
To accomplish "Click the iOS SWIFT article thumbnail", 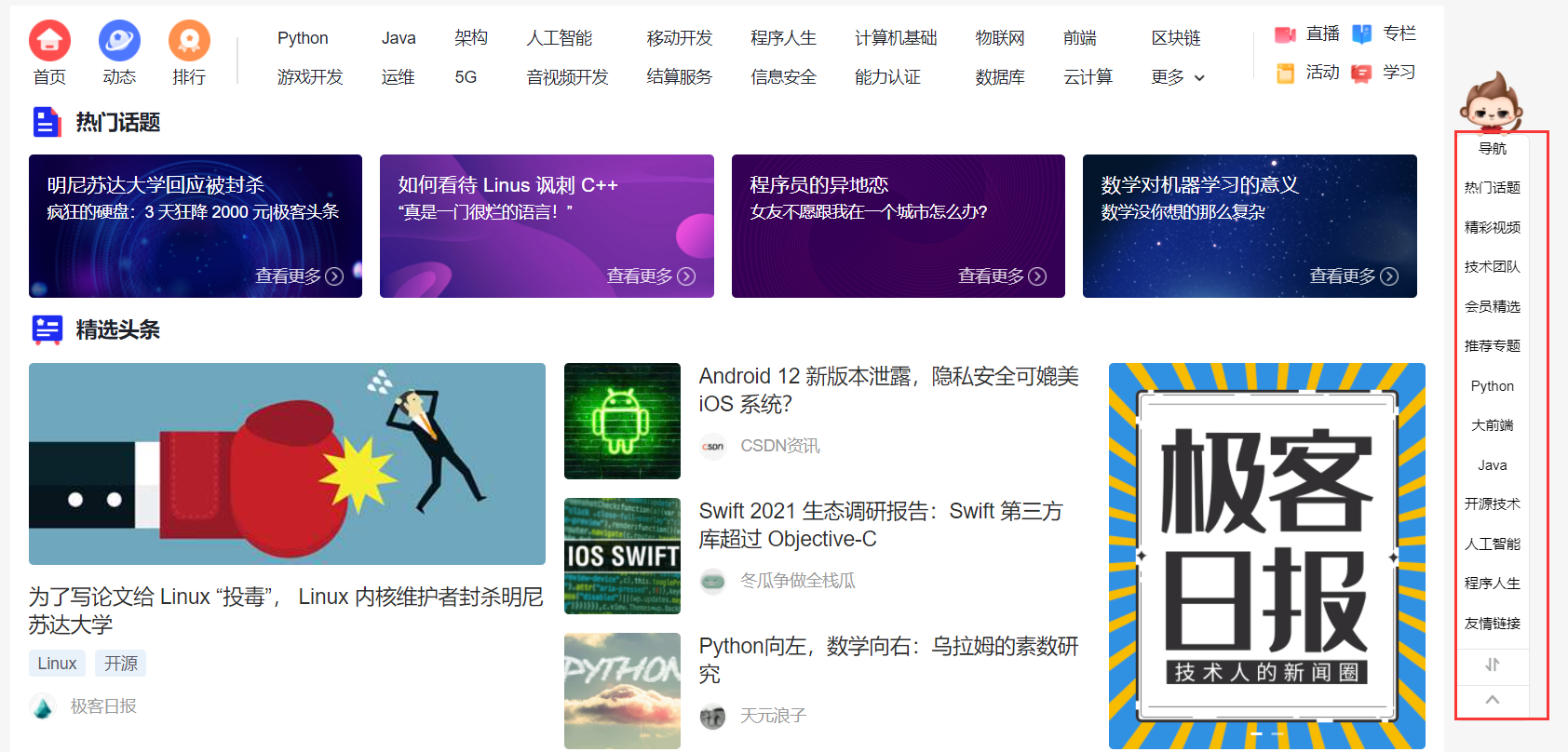I will tap(622, 556).
